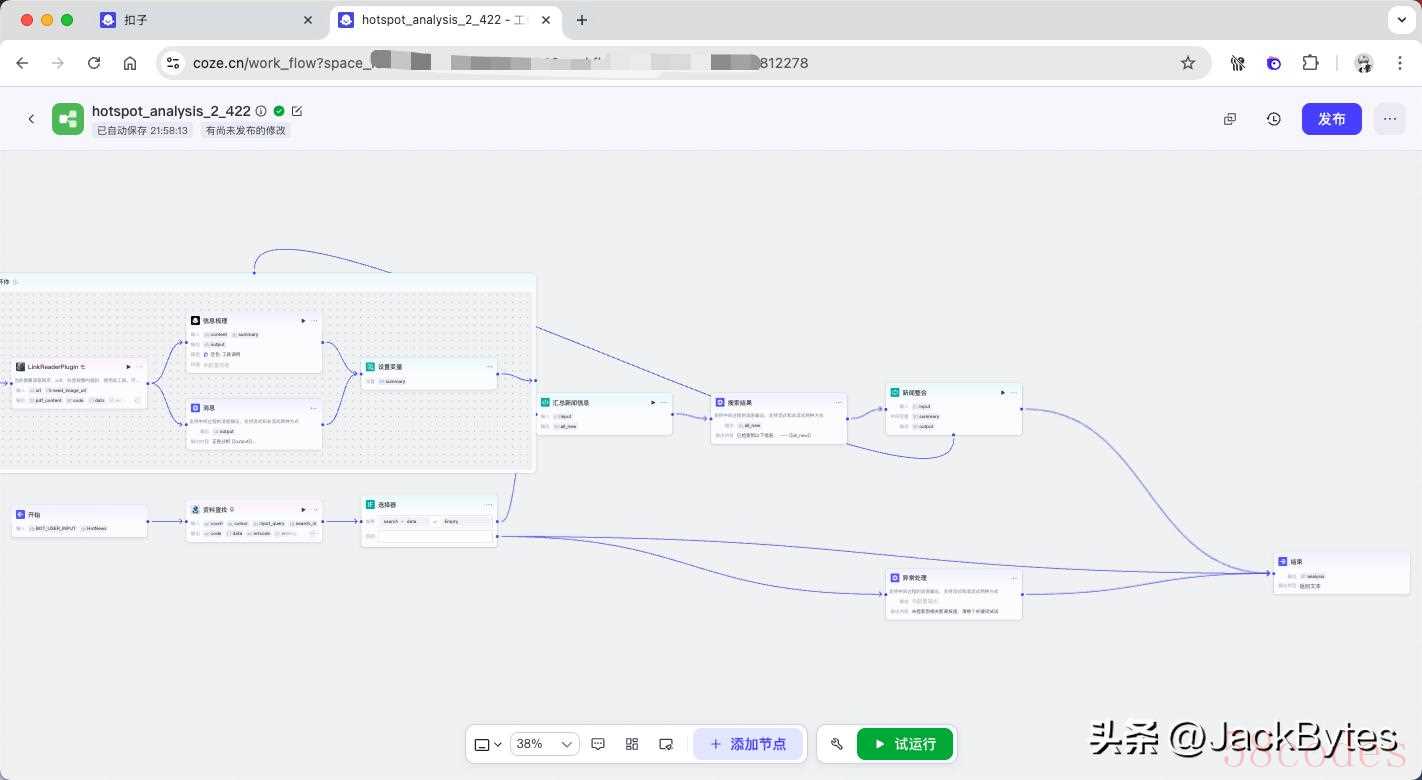Run the 新闻整合 node with its play icon
1422x780 pixels.
[1003, 393]
